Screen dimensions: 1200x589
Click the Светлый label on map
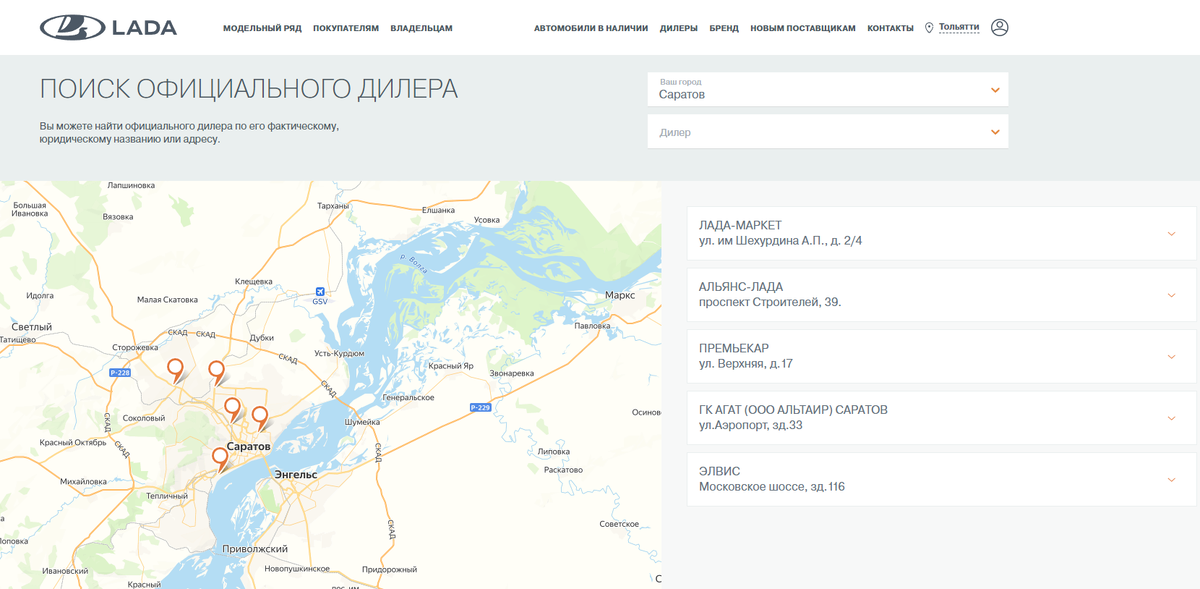tap(31, 327)
